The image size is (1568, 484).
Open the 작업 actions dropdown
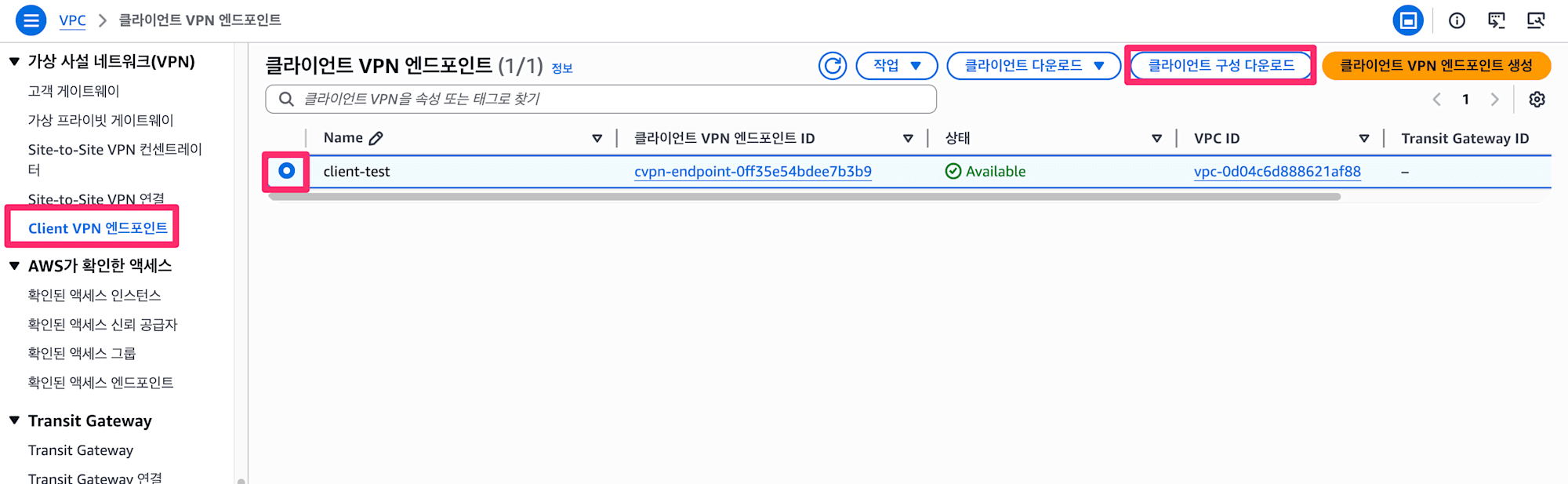pos(897,66)
